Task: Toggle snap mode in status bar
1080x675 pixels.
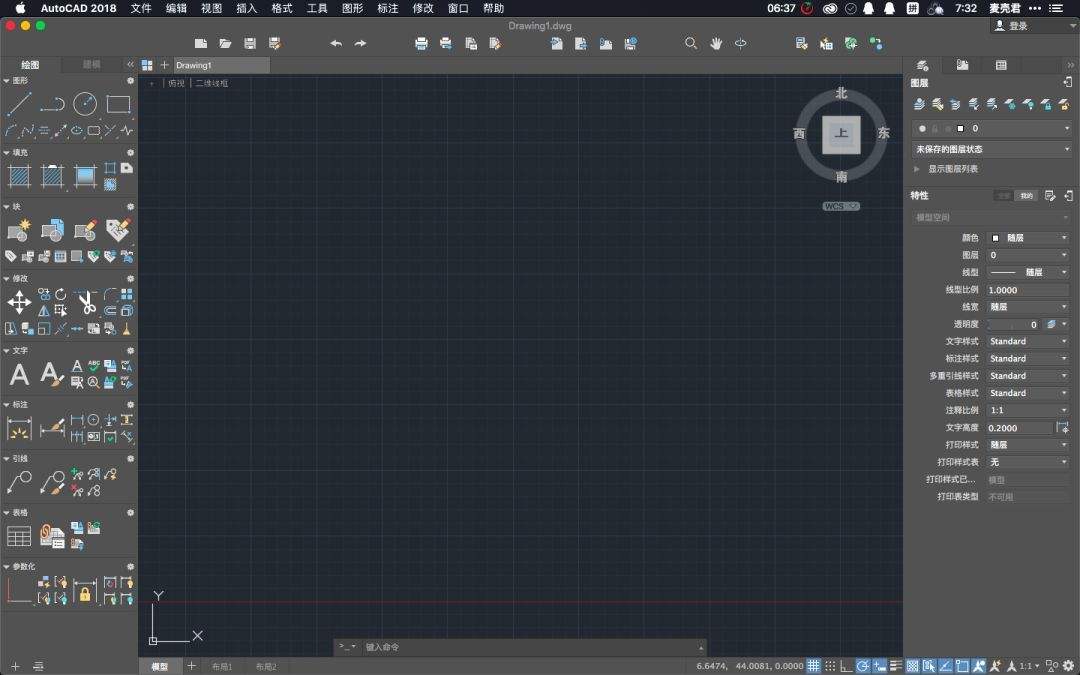Action: tap(830, 666)
